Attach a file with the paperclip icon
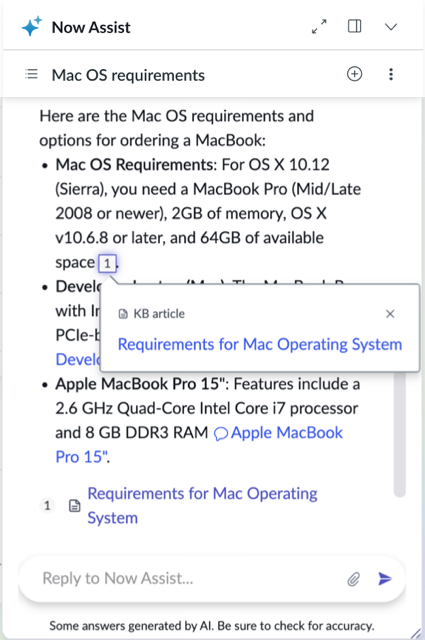 pos(354,579)
